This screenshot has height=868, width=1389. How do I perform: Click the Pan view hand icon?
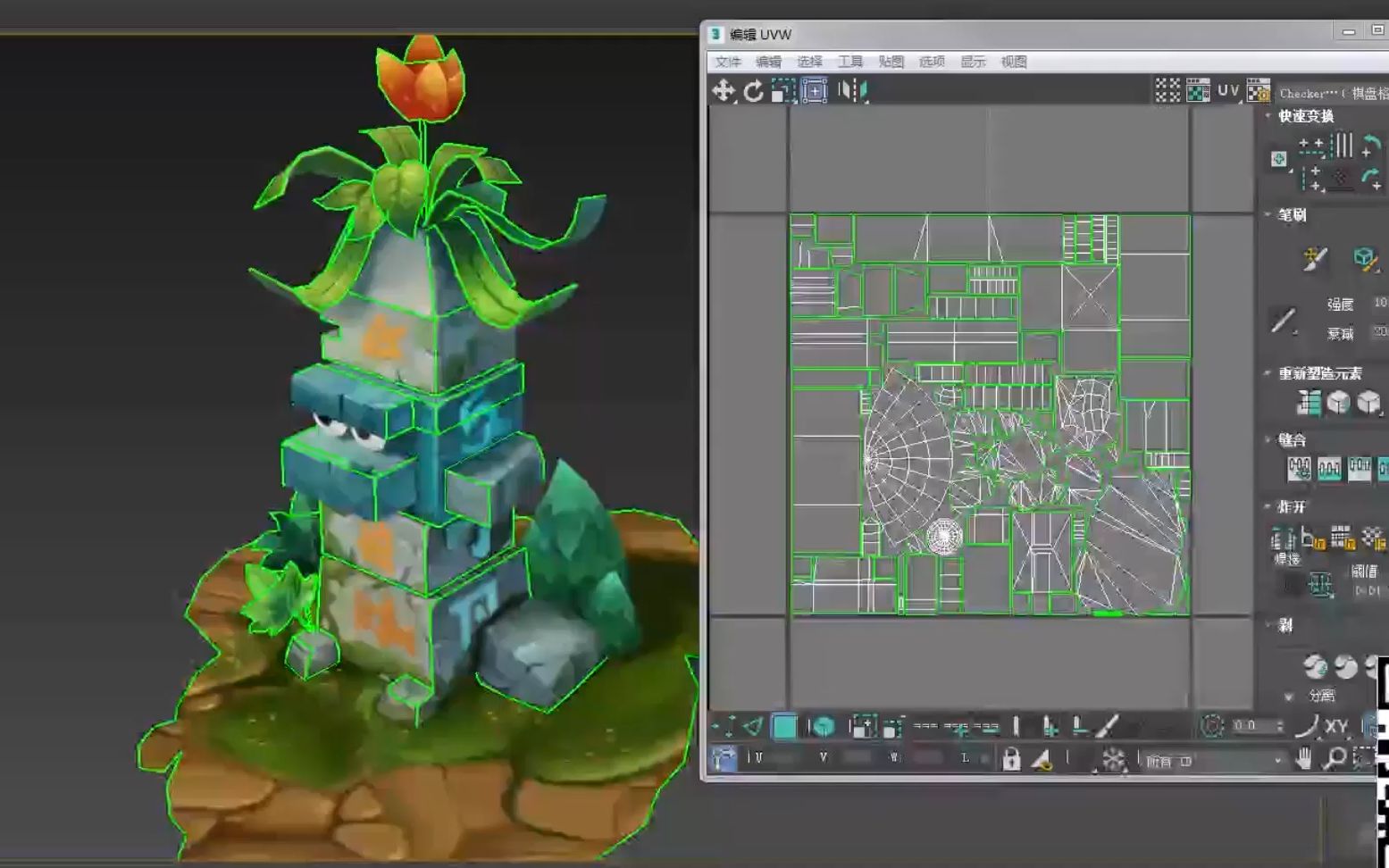(x=1304, y=759)
